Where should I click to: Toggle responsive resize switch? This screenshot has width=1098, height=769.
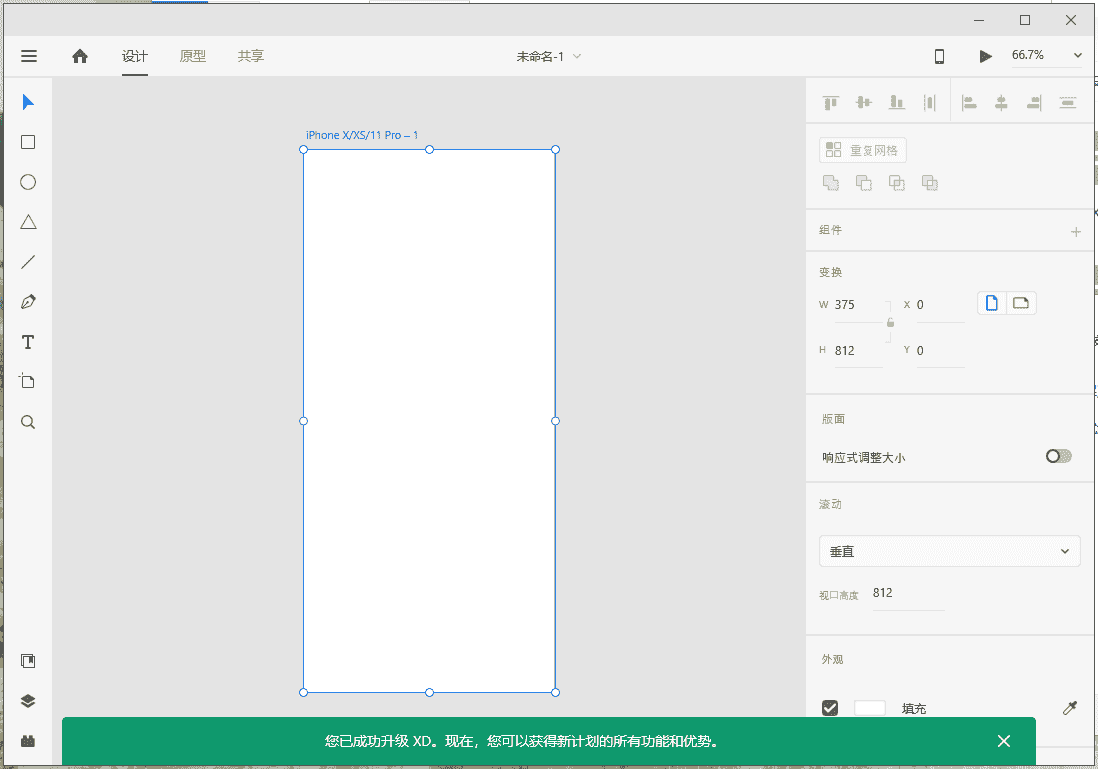[x=1058, y=456]
